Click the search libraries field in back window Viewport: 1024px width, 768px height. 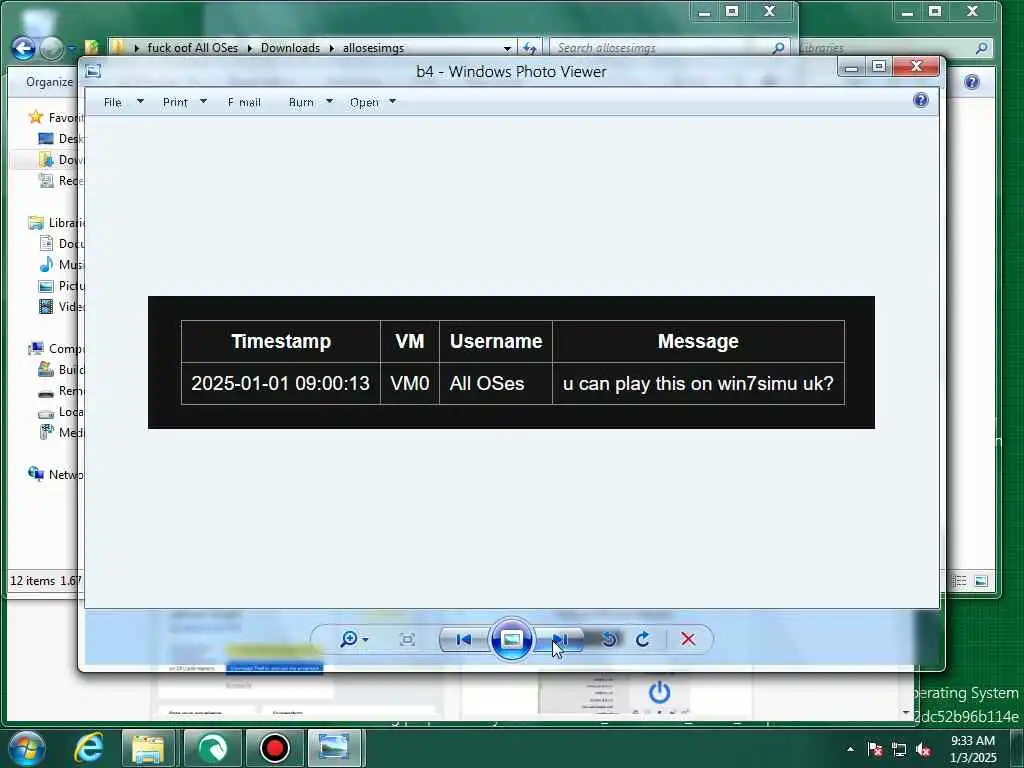tap(895, 48)
